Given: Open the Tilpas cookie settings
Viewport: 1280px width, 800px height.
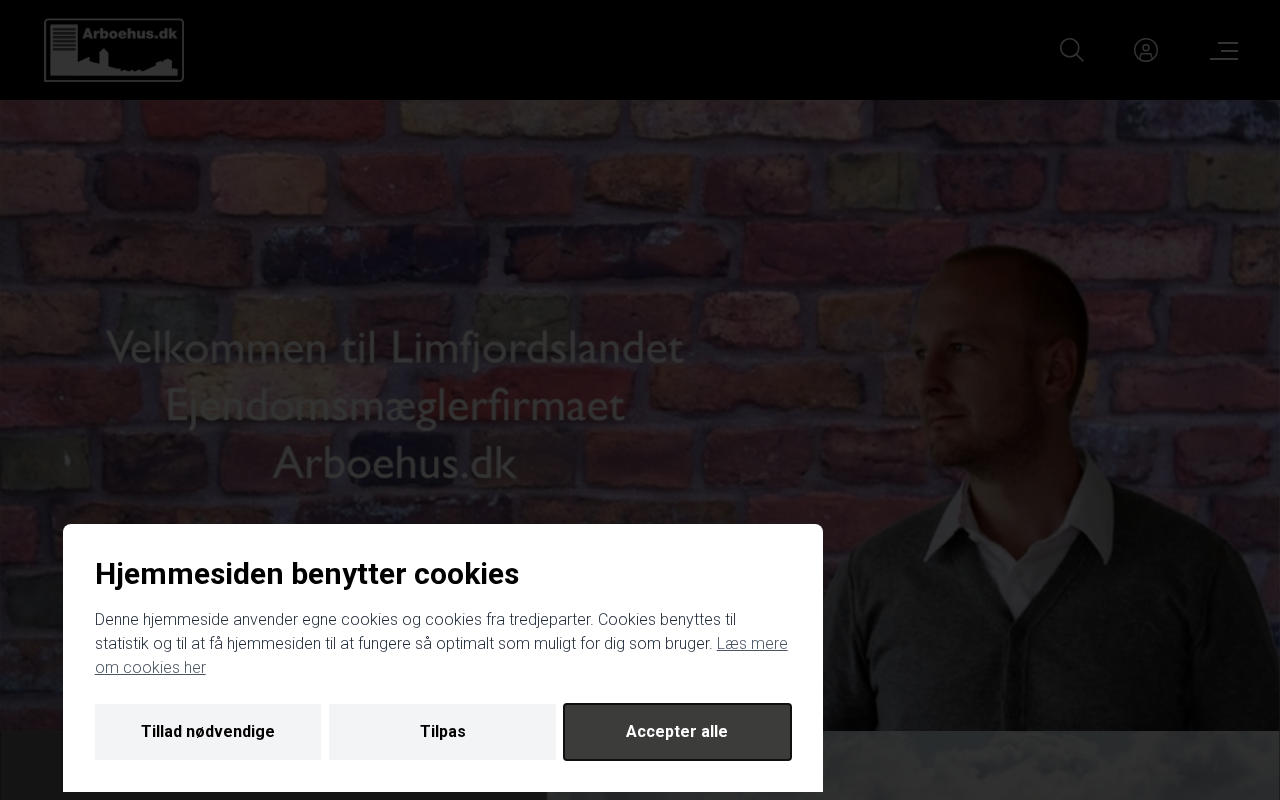Looking at the screenshot, I should [442, 732].
